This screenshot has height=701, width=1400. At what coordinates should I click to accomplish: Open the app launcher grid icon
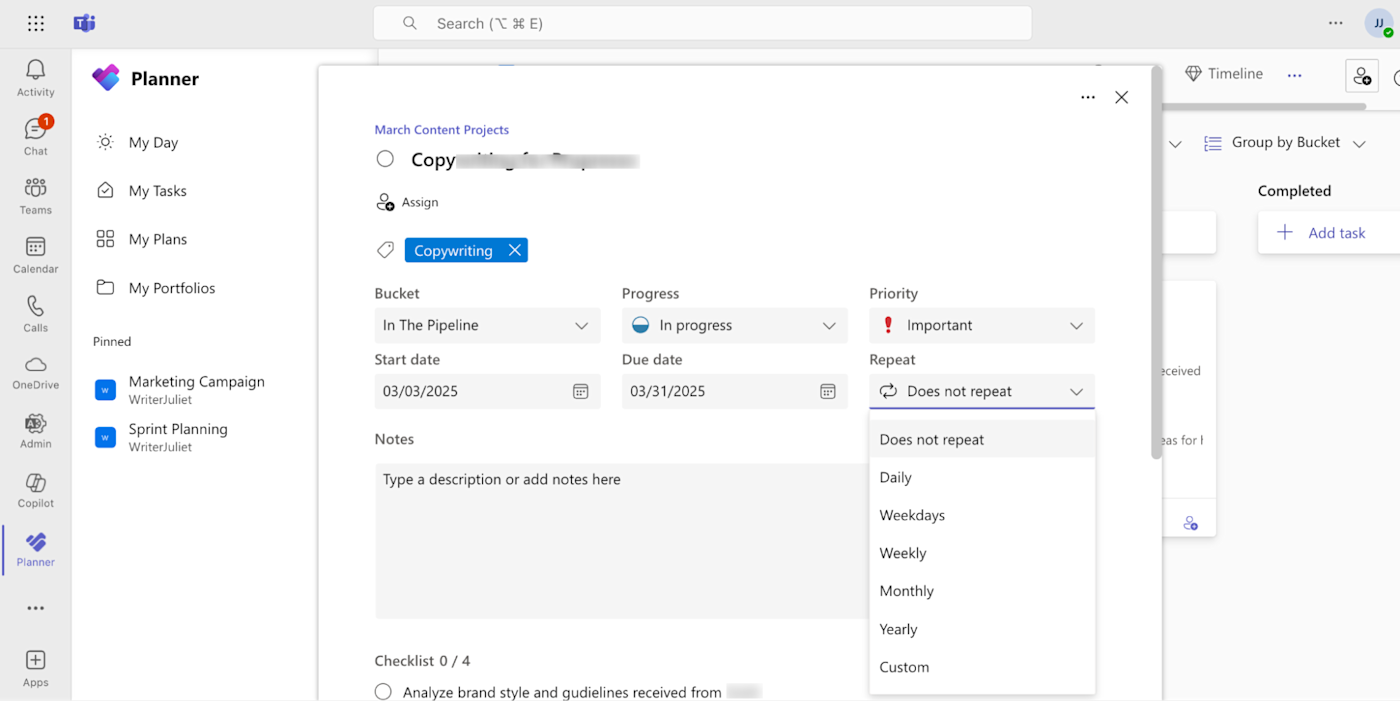(36, 23)
